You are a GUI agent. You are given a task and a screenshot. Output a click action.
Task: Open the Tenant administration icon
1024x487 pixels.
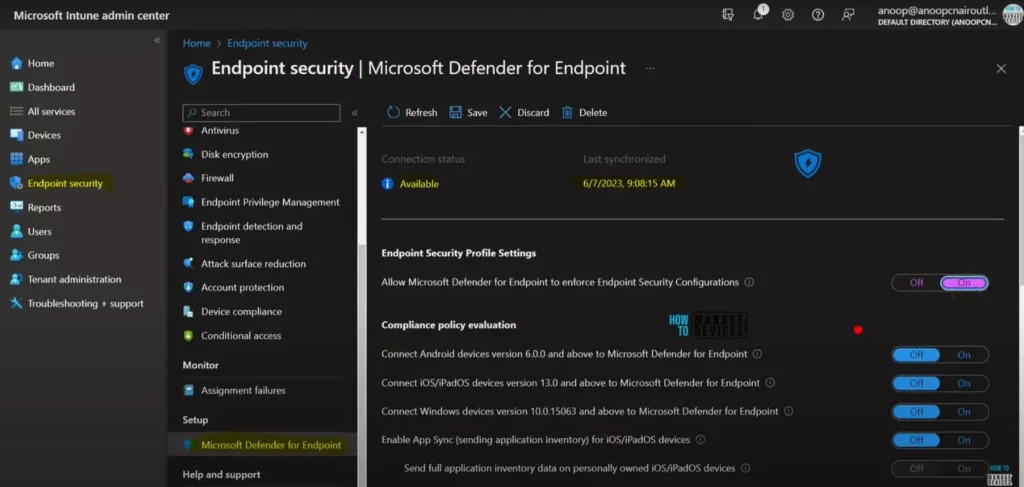click(x=16, y=279)
